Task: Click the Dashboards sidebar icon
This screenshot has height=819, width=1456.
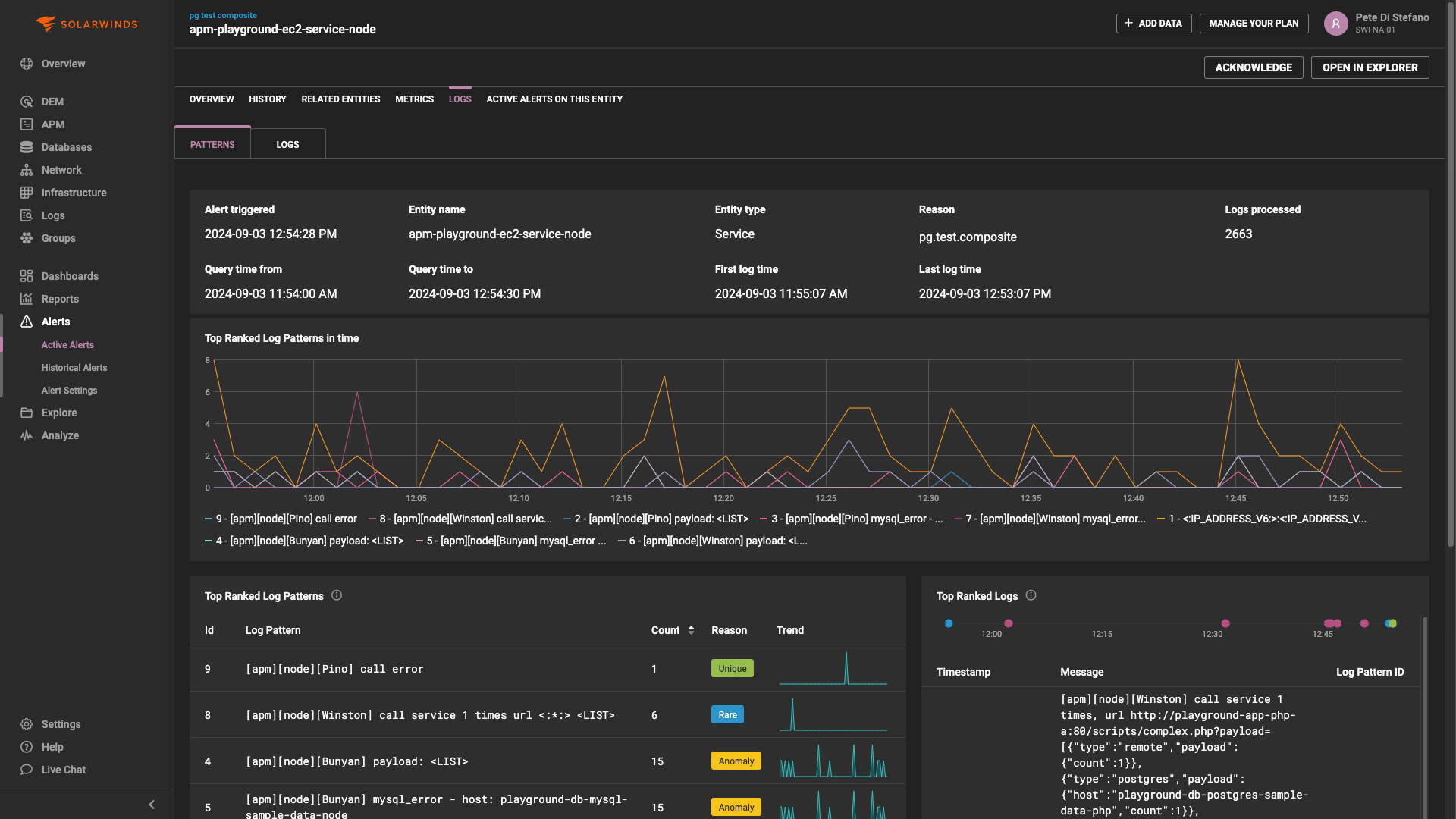Action: 27,276
